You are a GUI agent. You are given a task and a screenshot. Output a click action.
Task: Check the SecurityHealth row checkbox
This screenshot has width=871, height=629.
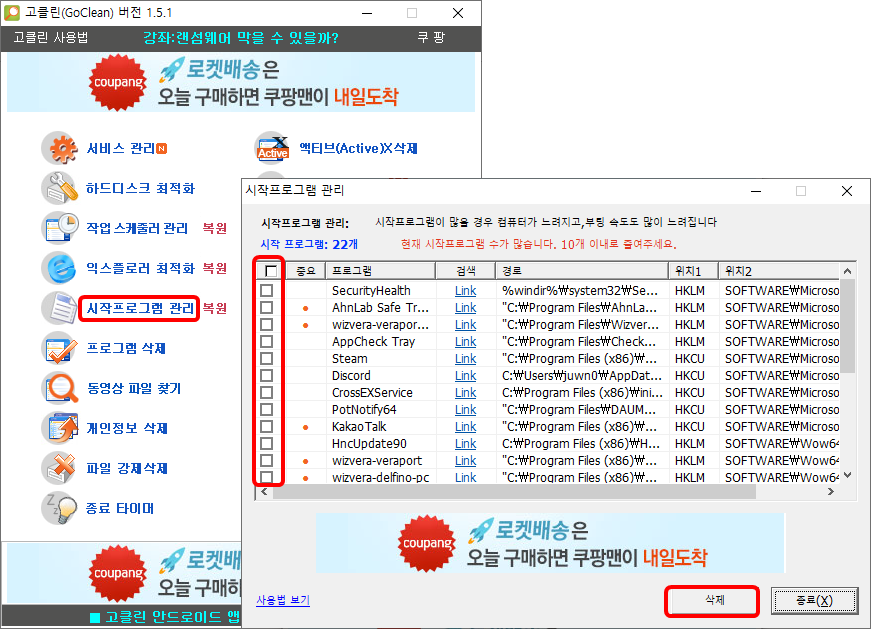[x=267, y=291]
